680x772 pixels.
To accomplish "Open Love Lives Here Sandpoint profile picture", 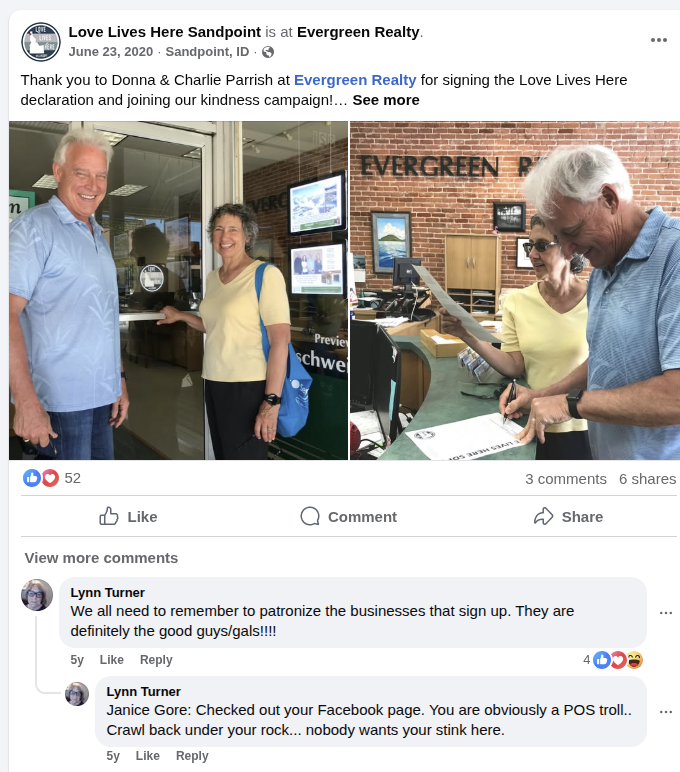I will pyautogui.click(x=41, y=42).
